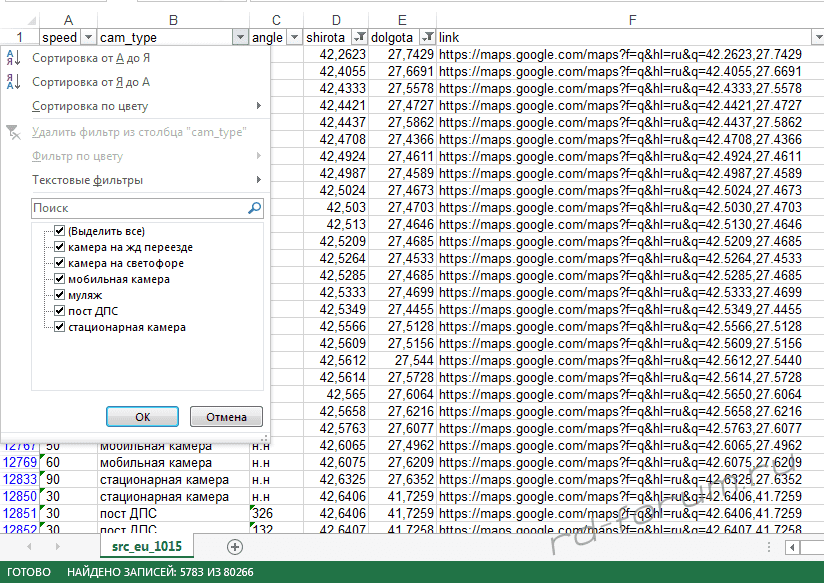The width and height of the screenshot is (824, 583).
Task: Select column C header
Action: [x=276, y=20]
